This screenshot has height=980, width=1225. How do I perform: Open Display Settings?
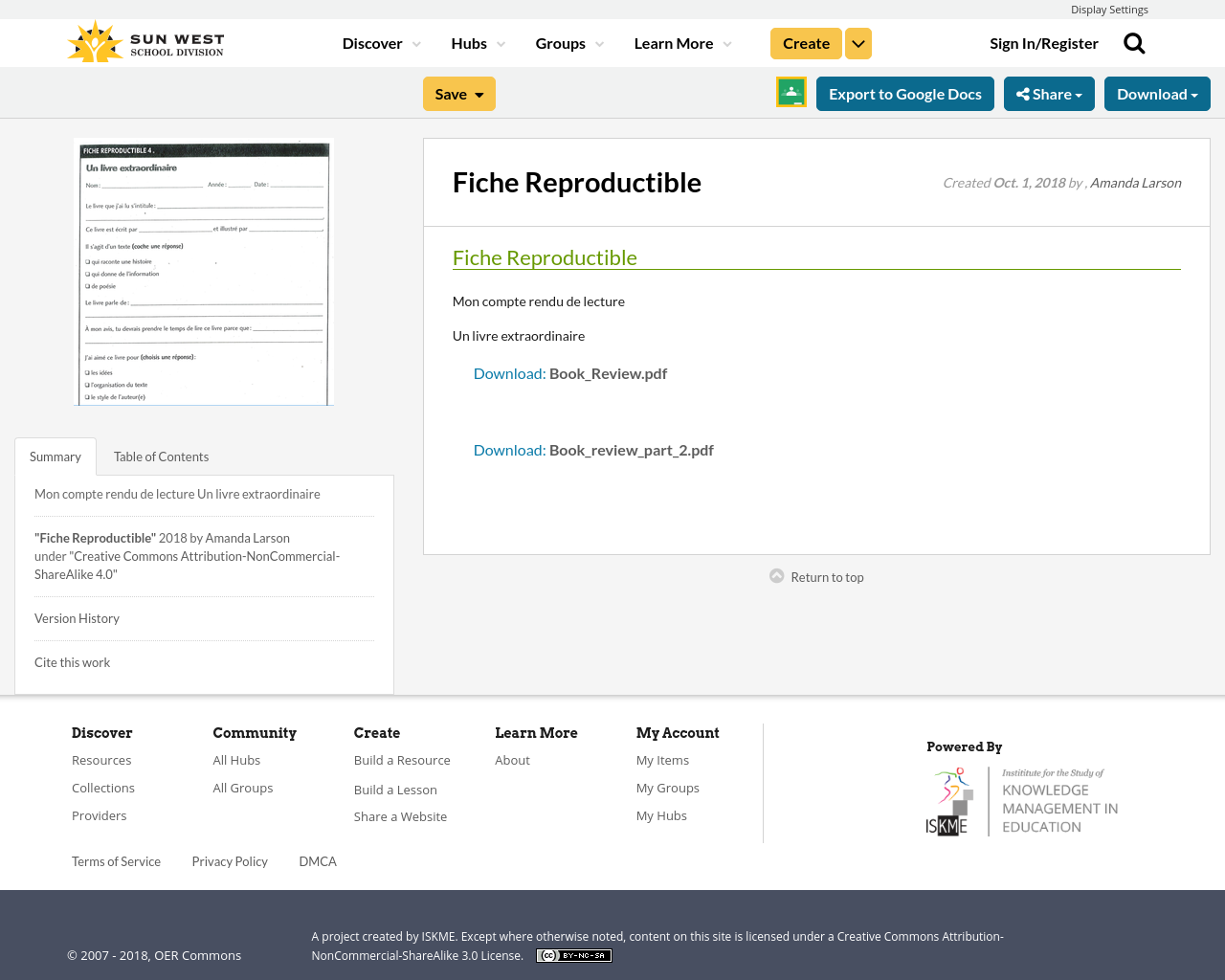point(1109,9)
